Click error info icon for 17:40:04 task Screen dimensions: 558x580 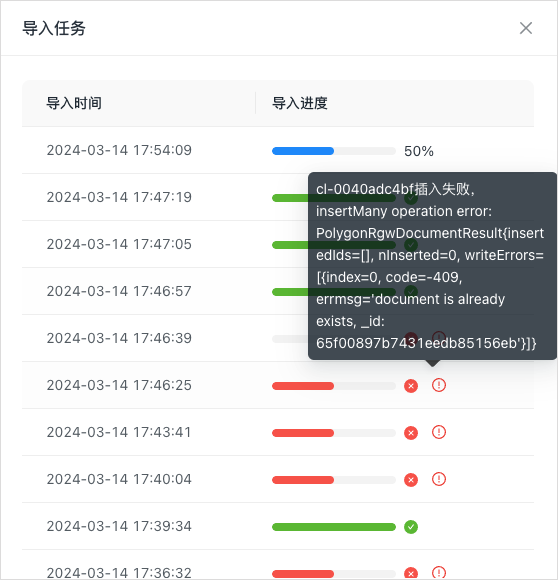tap(439, 479)
